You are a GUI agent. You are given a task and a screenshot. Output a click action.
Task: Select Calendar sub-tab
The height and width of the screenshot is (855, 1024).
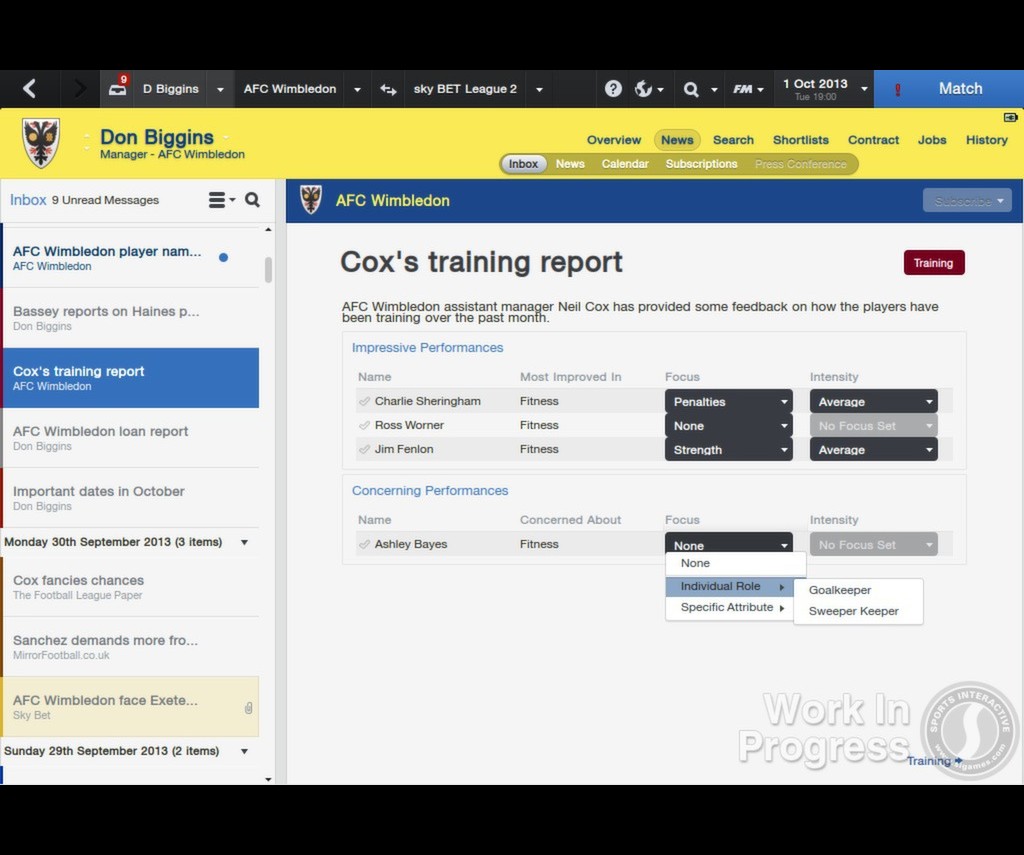pos(624,164)
